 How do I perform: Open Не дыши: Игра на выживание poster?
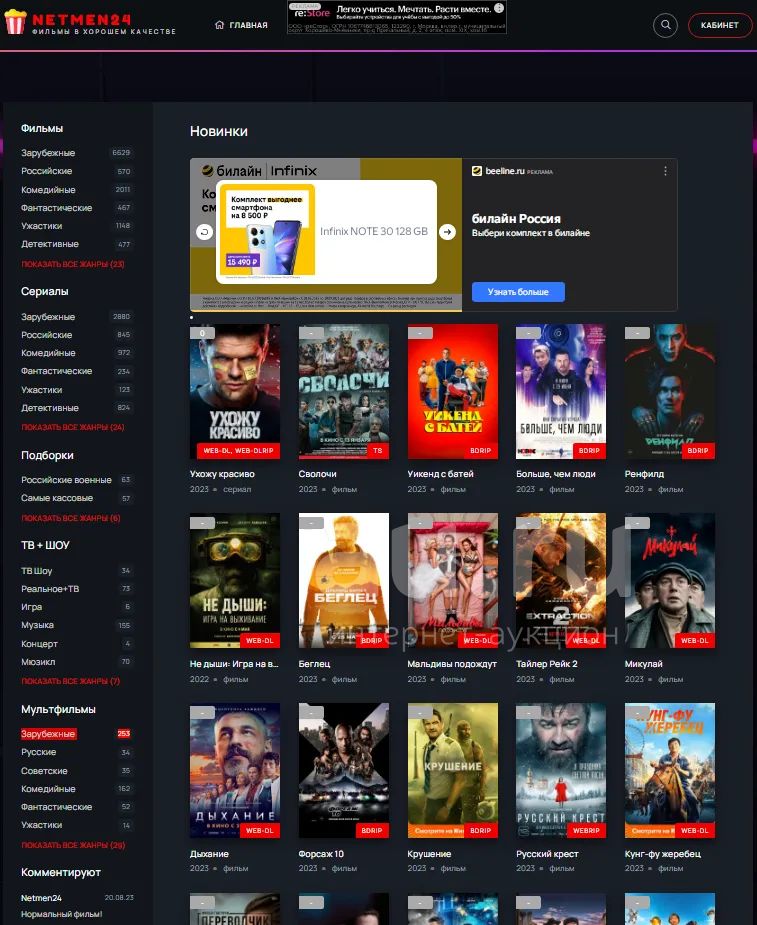(x=235, y=580)
